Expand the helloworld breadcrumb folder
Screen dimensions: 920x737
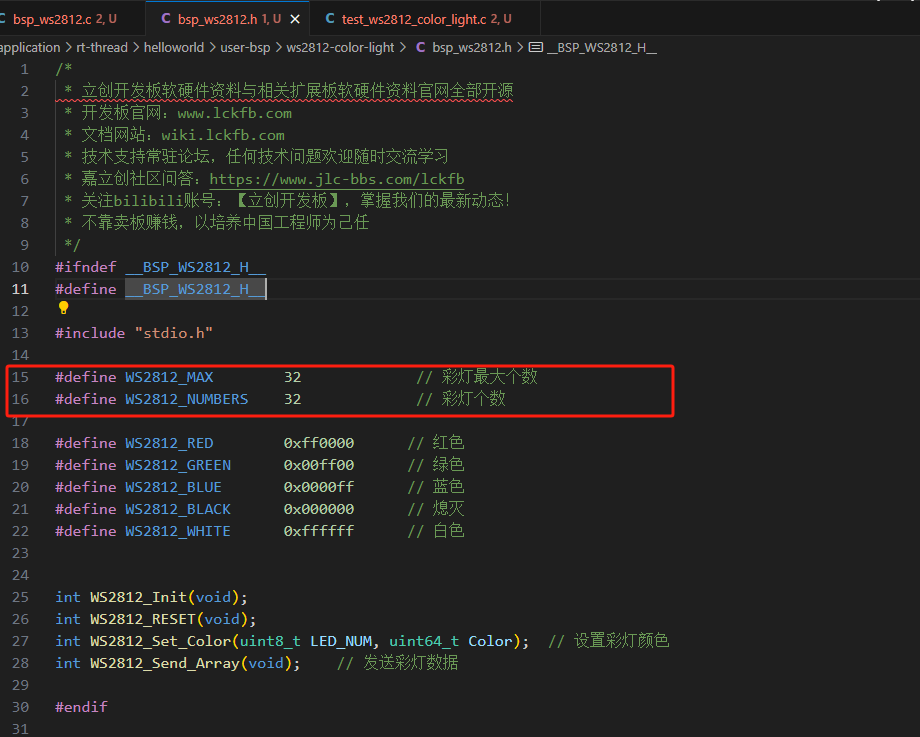click(174, 47)
